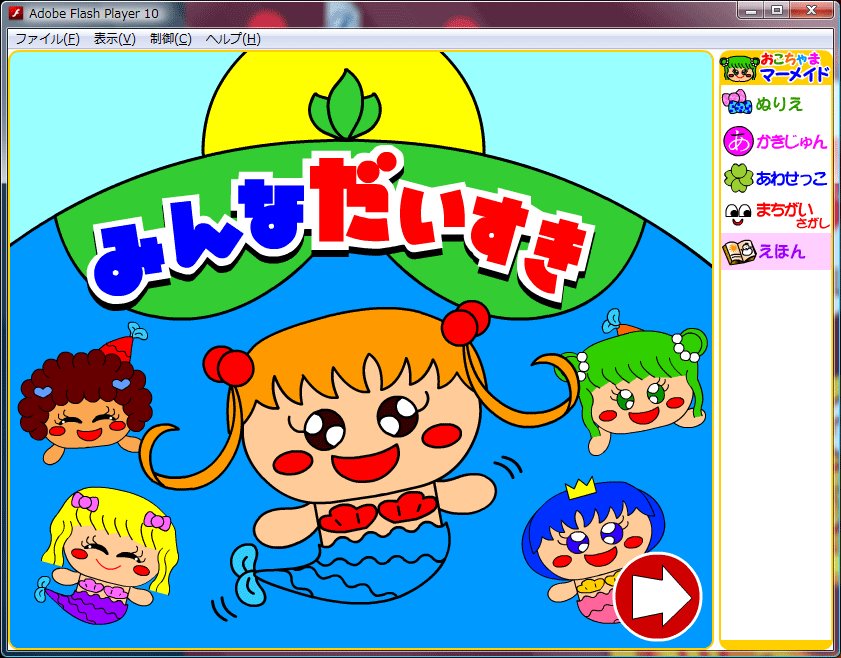Click the green leaf atop the sun
Image resolution: width=841 pixels, height=658 pixels.
click(345, 105)
